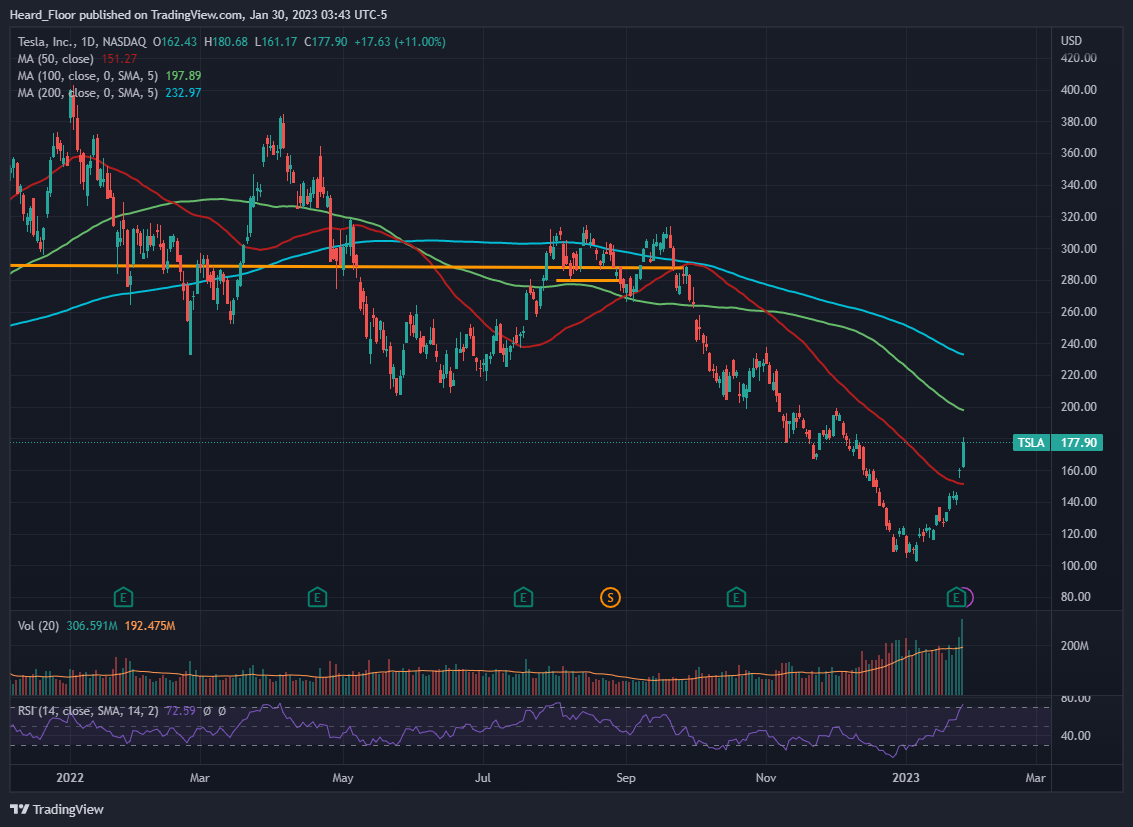This screenshot has width=1133, height=827.
Task: Click the USD currency label
Action: (1071, 40)
